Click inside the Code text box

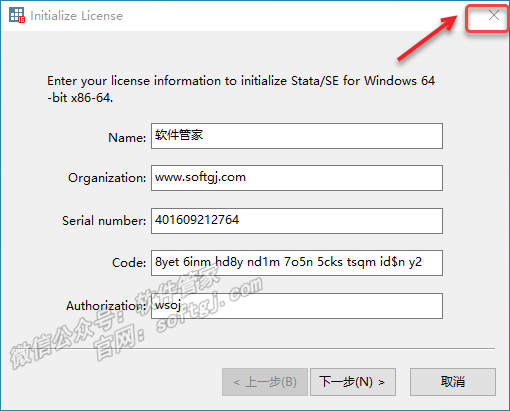[x=297, y=263]
